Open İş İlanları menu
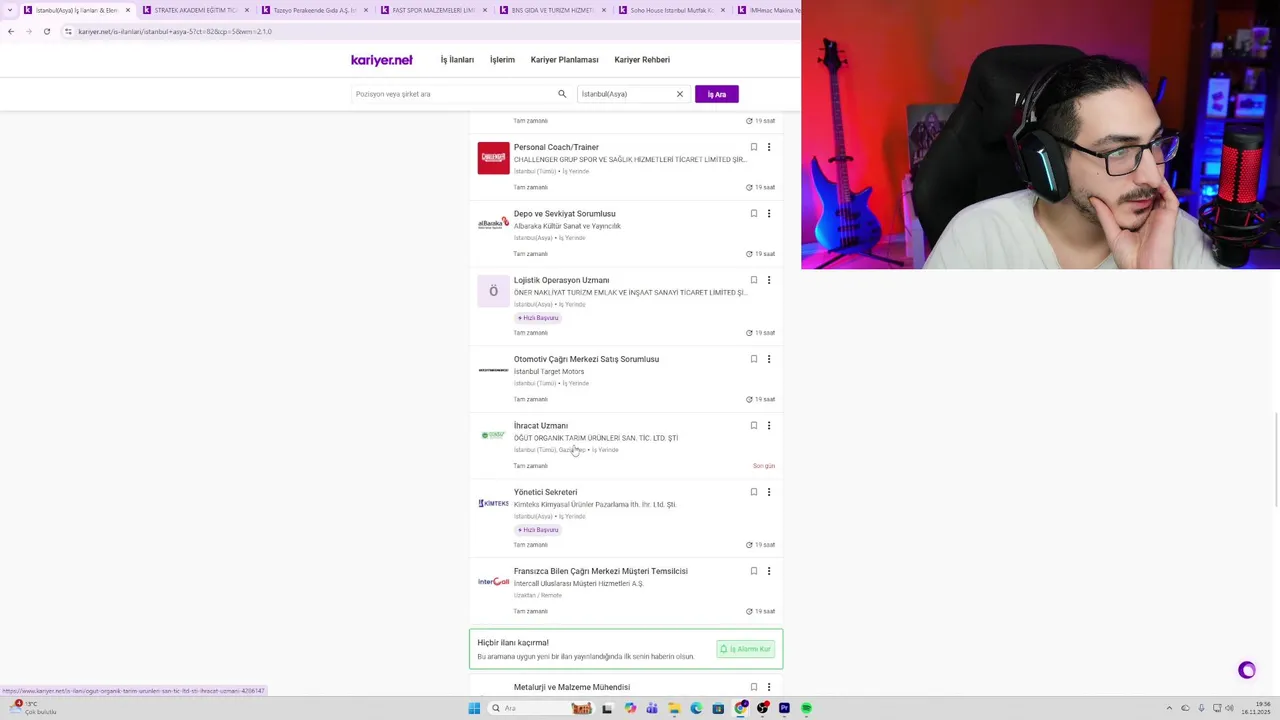This screenshot has width=1280, height=720. (457, 60)
